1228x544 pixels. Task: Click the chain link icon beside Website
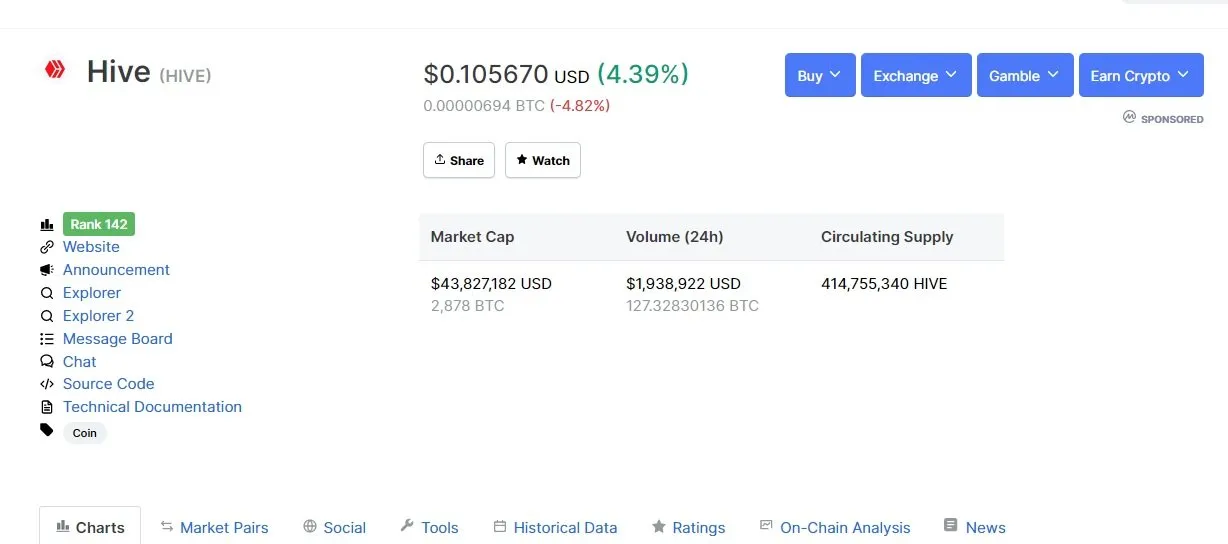46,247
